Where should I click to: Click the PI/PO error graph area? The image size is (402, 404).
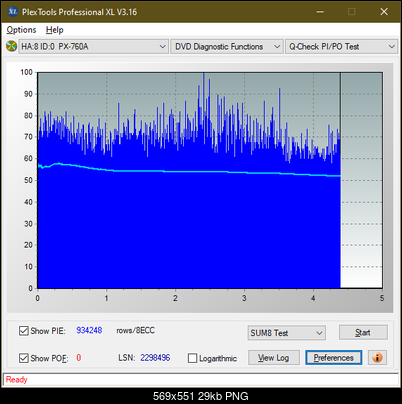[x=210, y=180]
